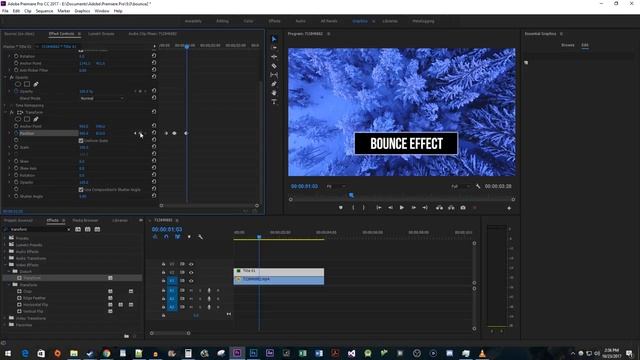Select free draw bezier under Opacity
Image resolution: width=640 pixels, height=360 pixels.
(36, 84)
